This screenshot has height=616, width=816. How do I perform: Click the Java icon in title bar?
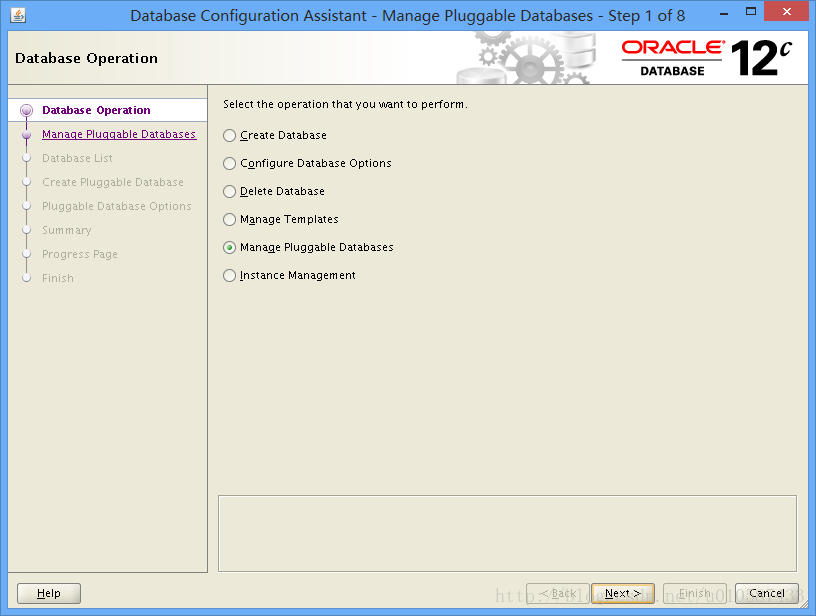tap(18, 15)
